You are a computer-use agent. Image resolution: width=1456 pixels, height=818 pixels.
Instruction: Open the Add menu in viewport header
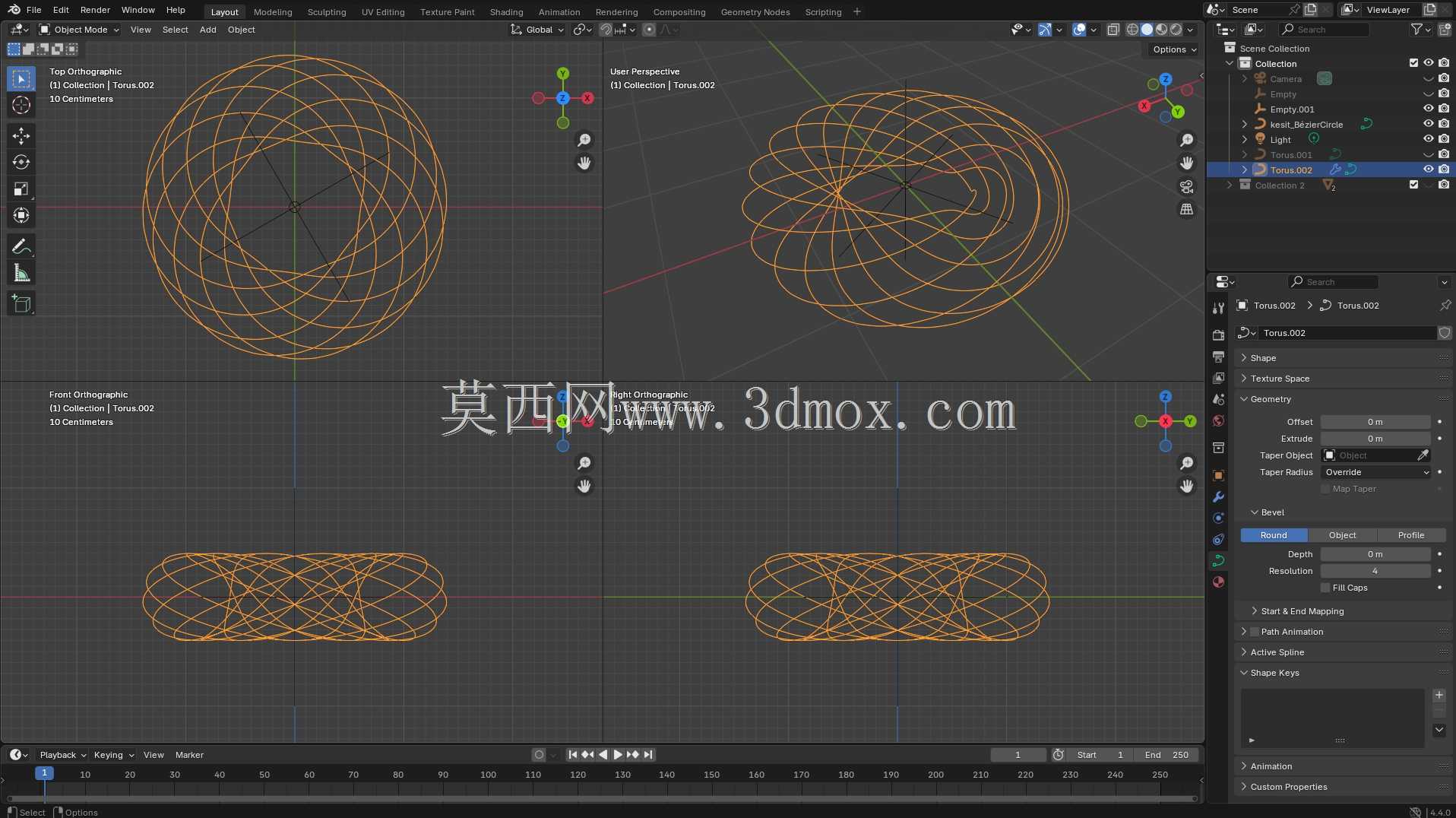(x=207, y=30)
